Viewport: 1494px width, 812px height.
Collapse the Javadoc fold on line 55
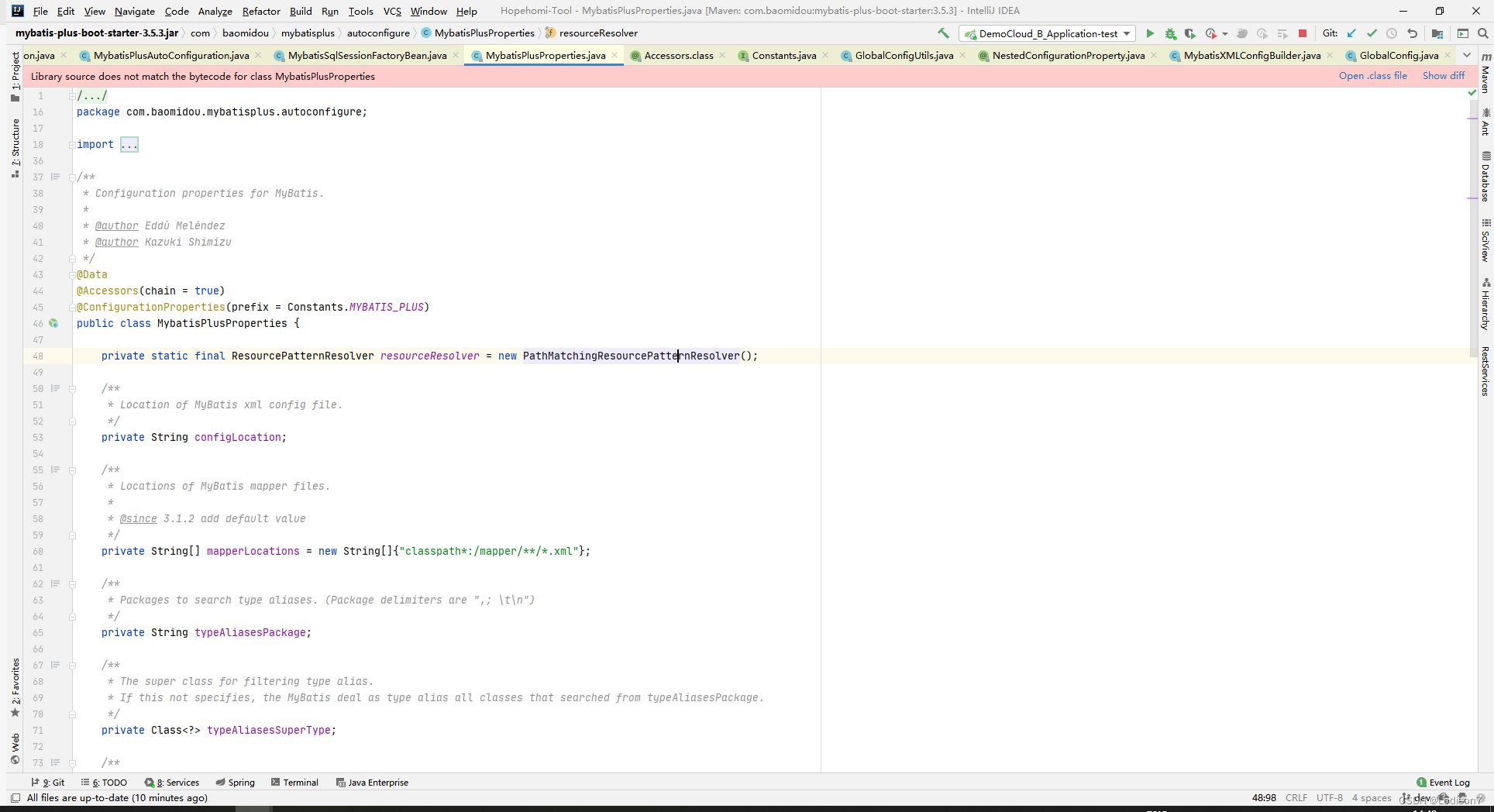point(72,470)
